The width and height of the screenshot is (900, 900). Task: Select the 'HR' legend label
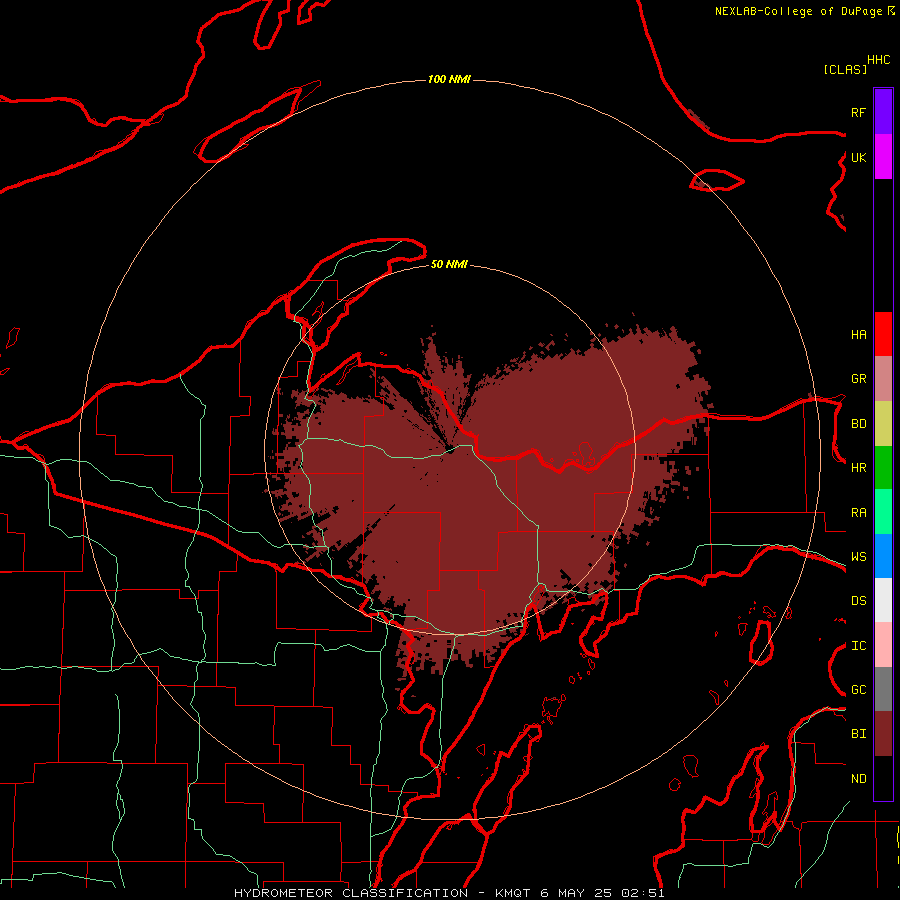858,468
